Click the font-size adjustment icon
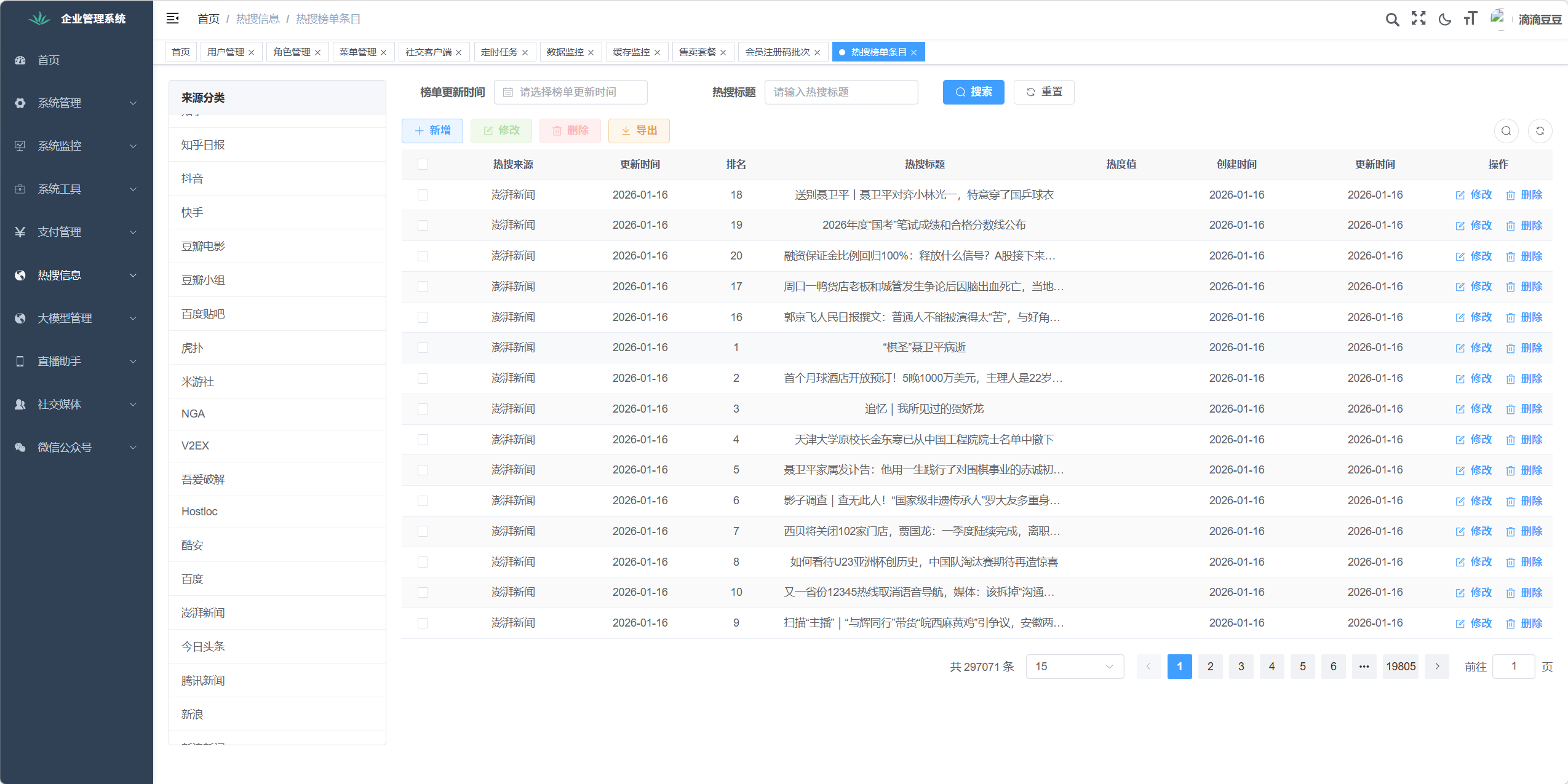The height and width of the screenshot is (784, 1568). (1470, 18)
